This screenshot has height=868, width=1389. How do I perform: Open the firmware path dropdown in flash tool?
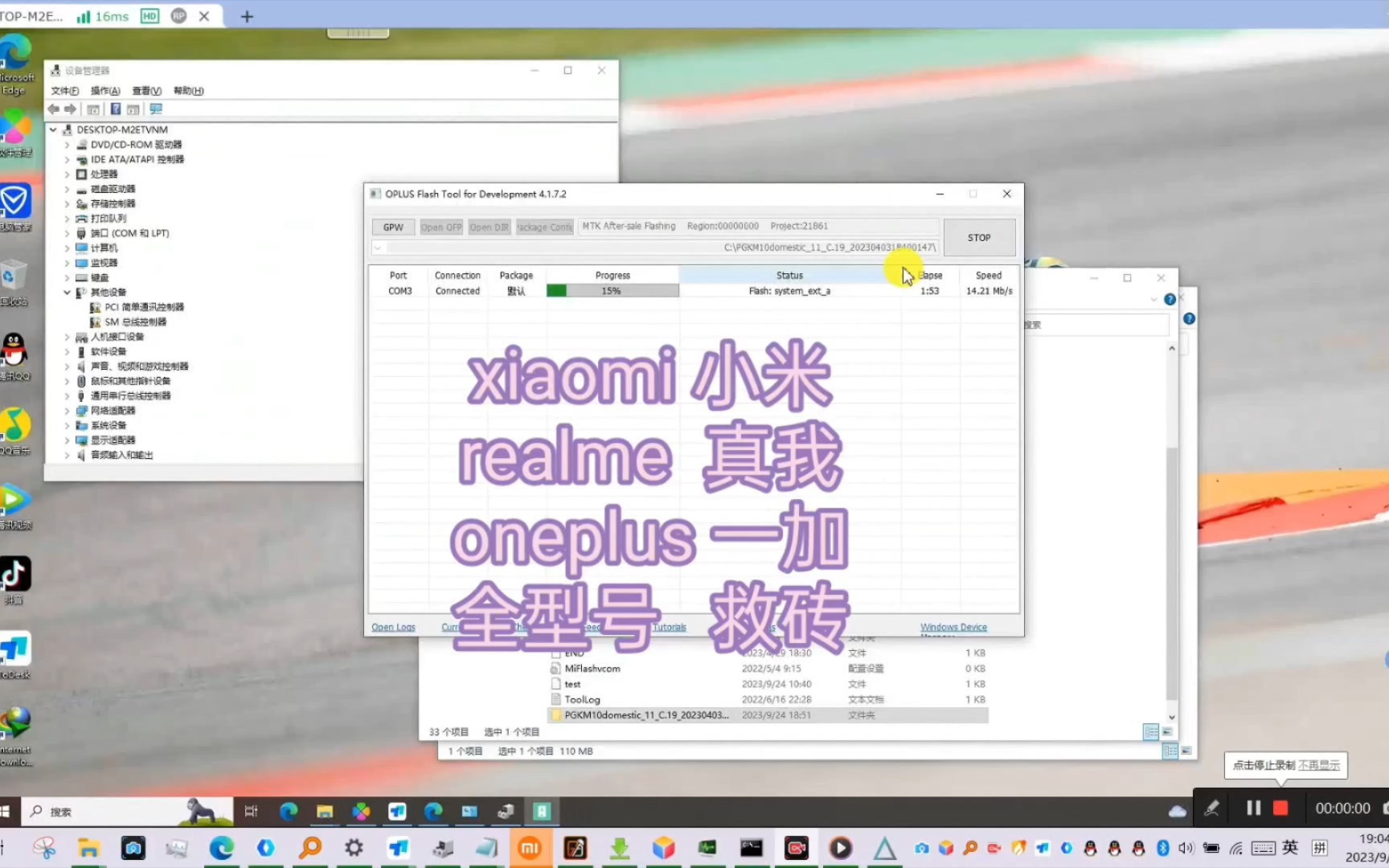(x=378, y=248)
